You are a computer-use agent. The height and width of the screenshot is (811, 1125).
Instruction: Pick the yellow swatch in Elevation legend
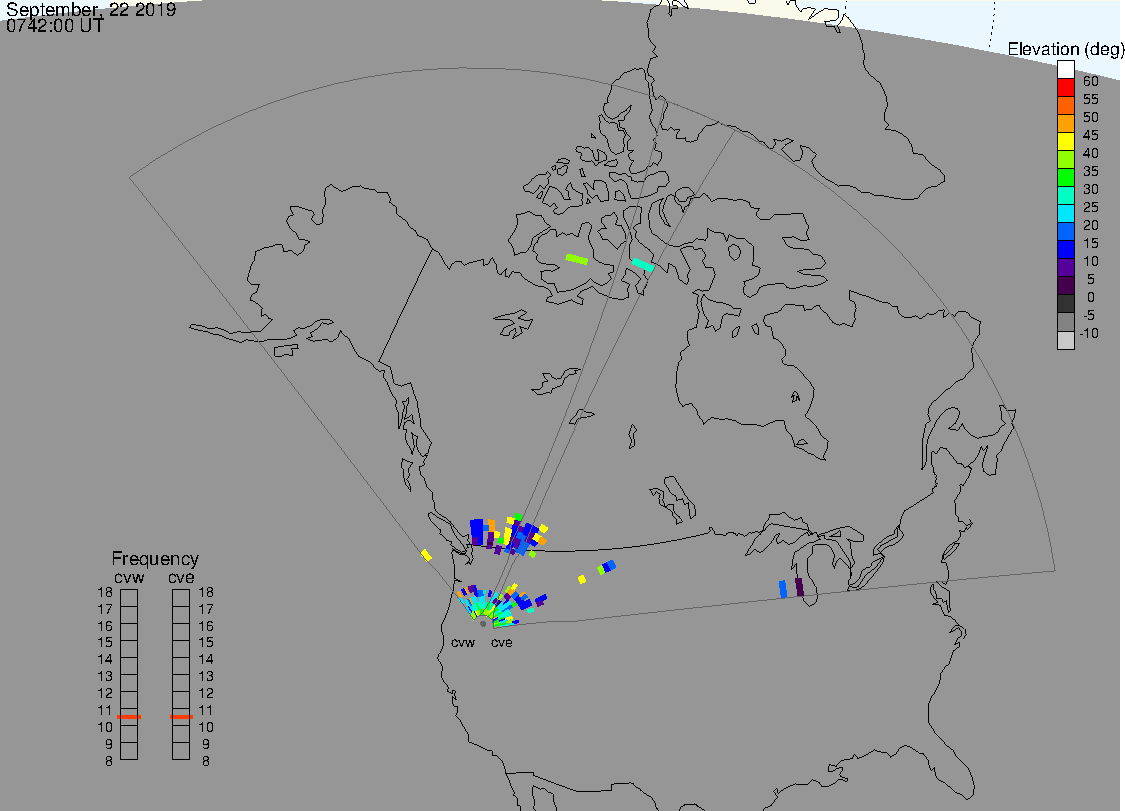[x=1065, y=141]
